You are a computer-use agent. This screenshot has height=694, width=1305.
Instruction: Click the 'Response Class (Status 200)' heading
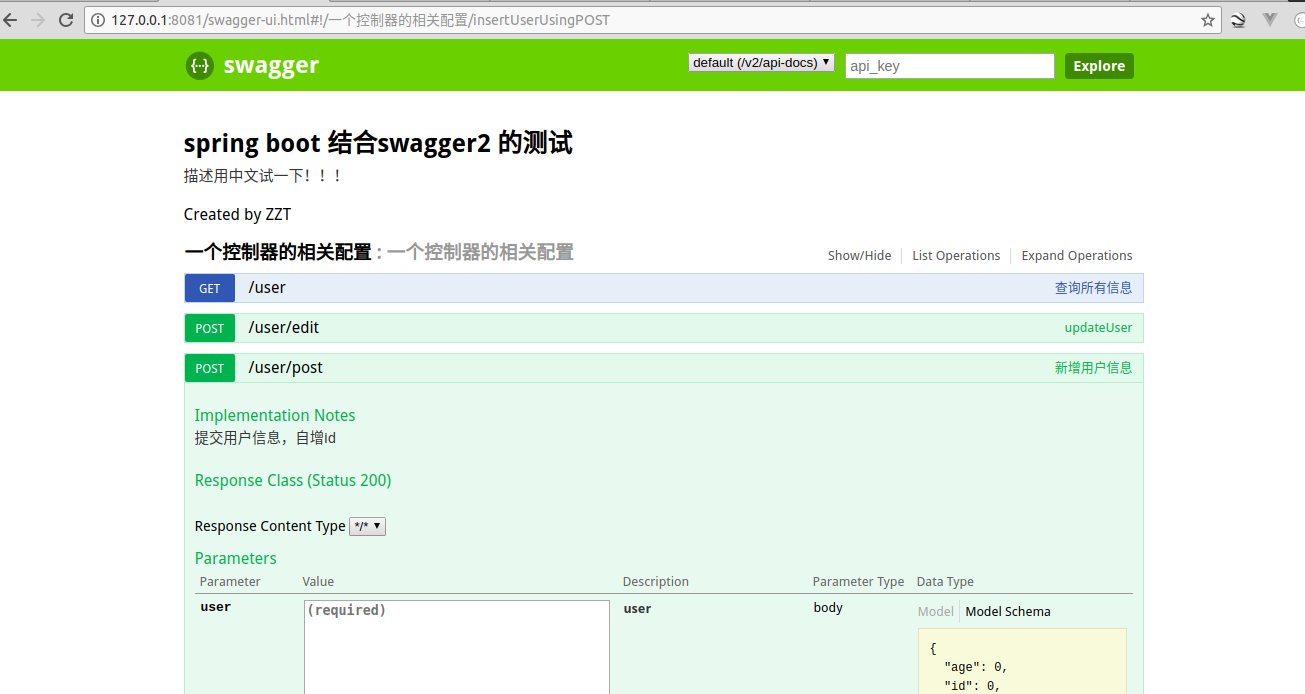pyautogui.click(x=293, y=480)
